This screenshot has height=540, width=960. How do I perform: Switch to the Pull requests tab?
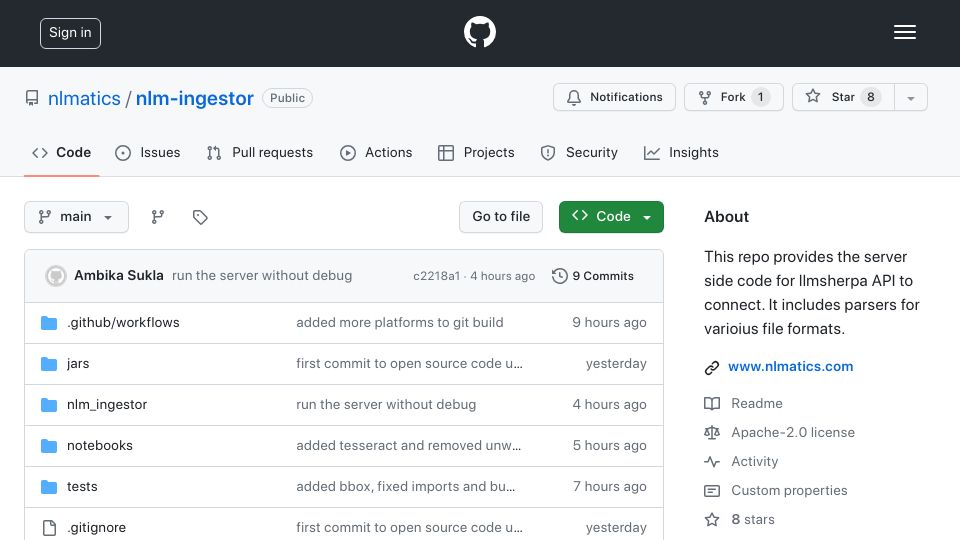(260, 152)
